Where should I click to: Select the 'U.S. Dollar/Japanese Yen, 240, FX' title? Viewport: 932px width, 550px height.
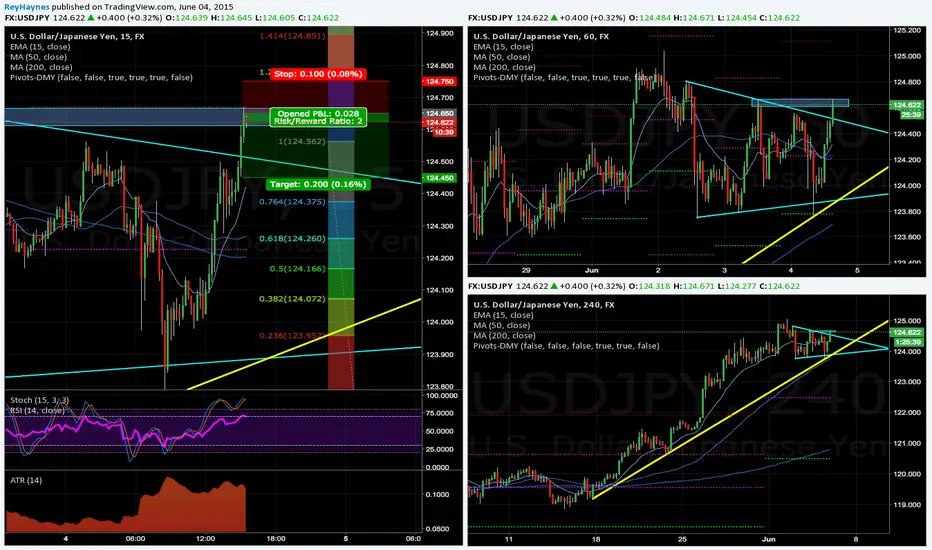(544, 305)
